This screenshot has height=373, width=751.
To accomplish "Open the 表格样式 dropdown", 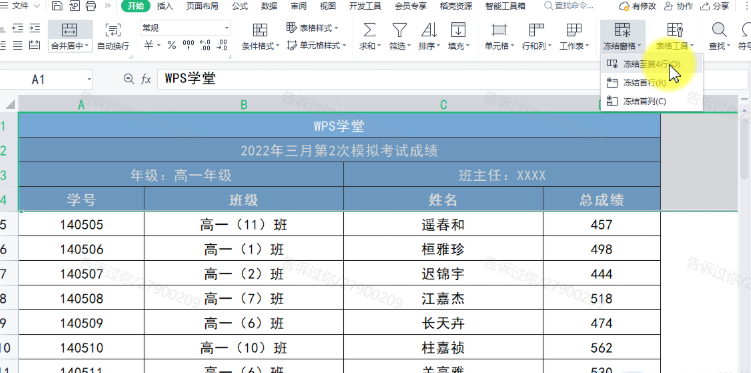I will click(x=313, y=28).
